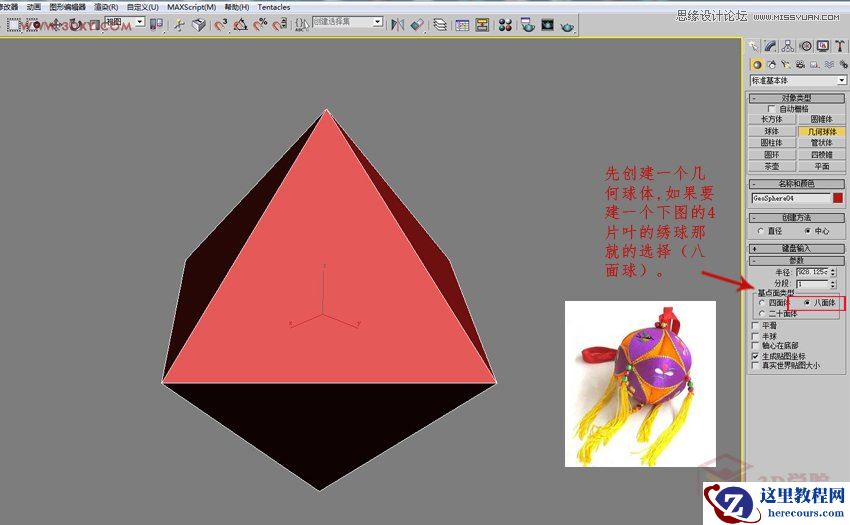Open the Rendered Frame Window icon

[548, 24]
